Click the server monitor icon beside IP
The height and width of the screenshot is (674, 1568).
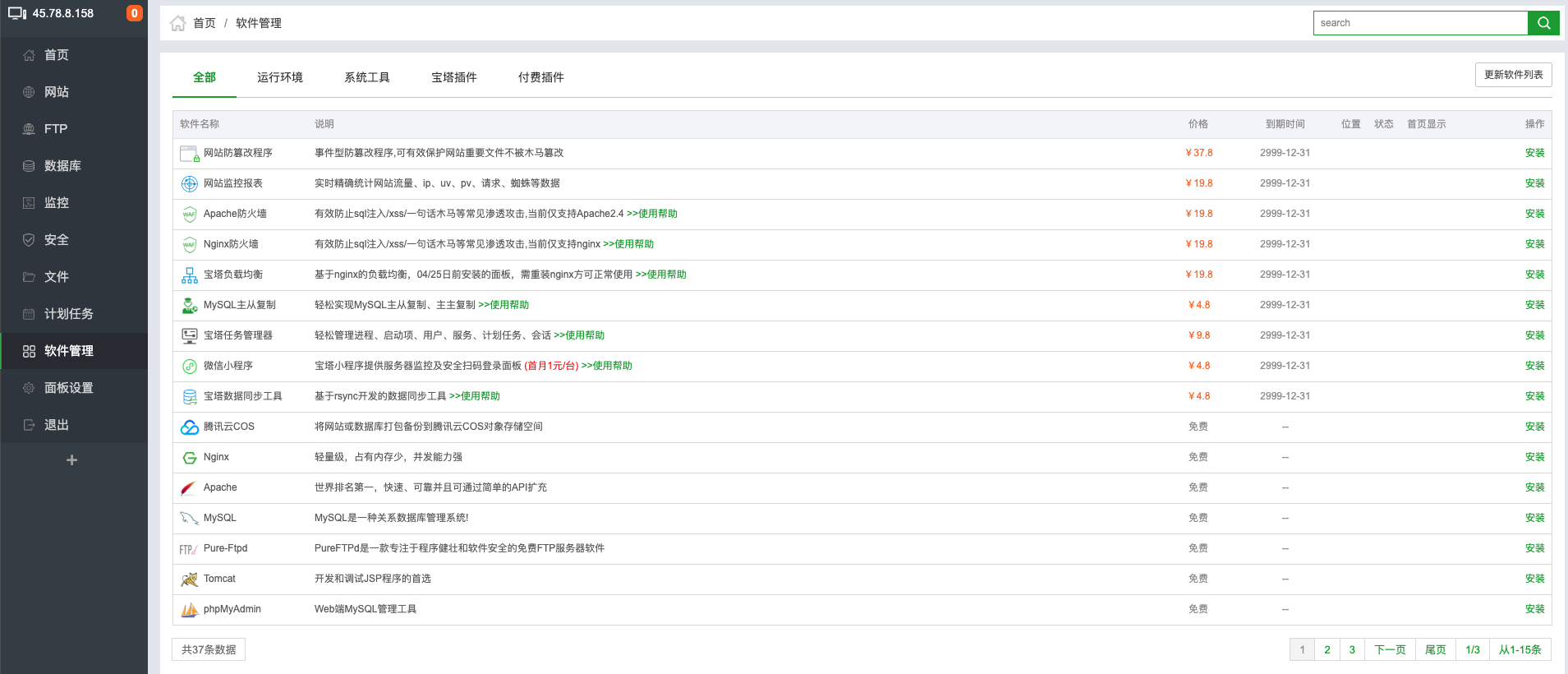[17, 14]
